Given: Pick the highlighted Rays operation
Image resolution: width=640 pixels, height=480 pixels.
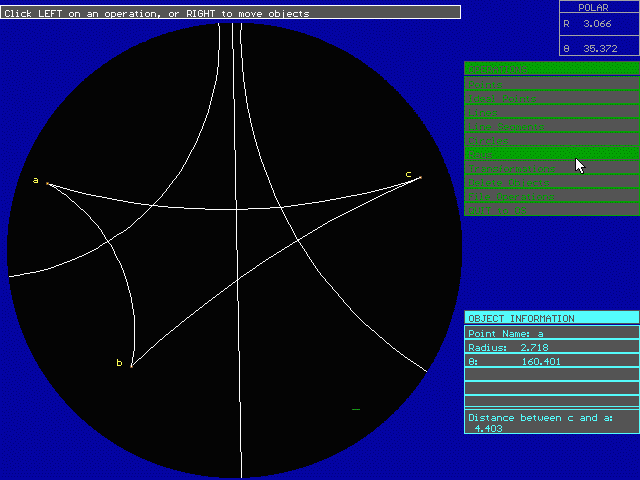Looking at the screenshot, I should [x=552, y=153].
